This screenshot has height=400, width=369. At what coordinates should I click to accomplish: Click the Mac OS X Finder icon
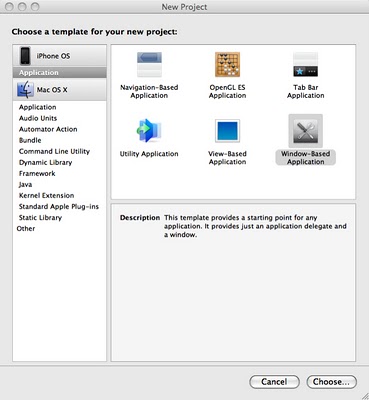coord(25,90)
